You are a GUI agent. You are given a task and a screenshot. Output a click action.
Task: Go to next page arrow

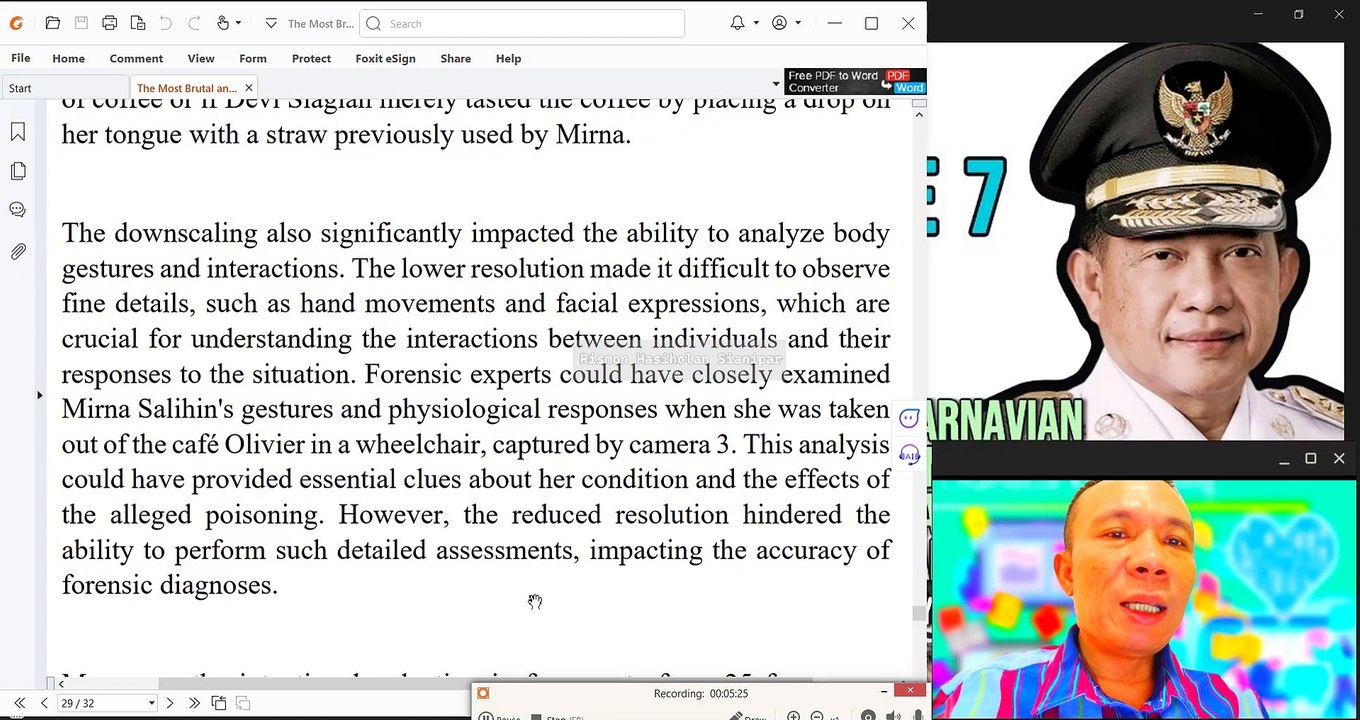[x=169, y=703]
